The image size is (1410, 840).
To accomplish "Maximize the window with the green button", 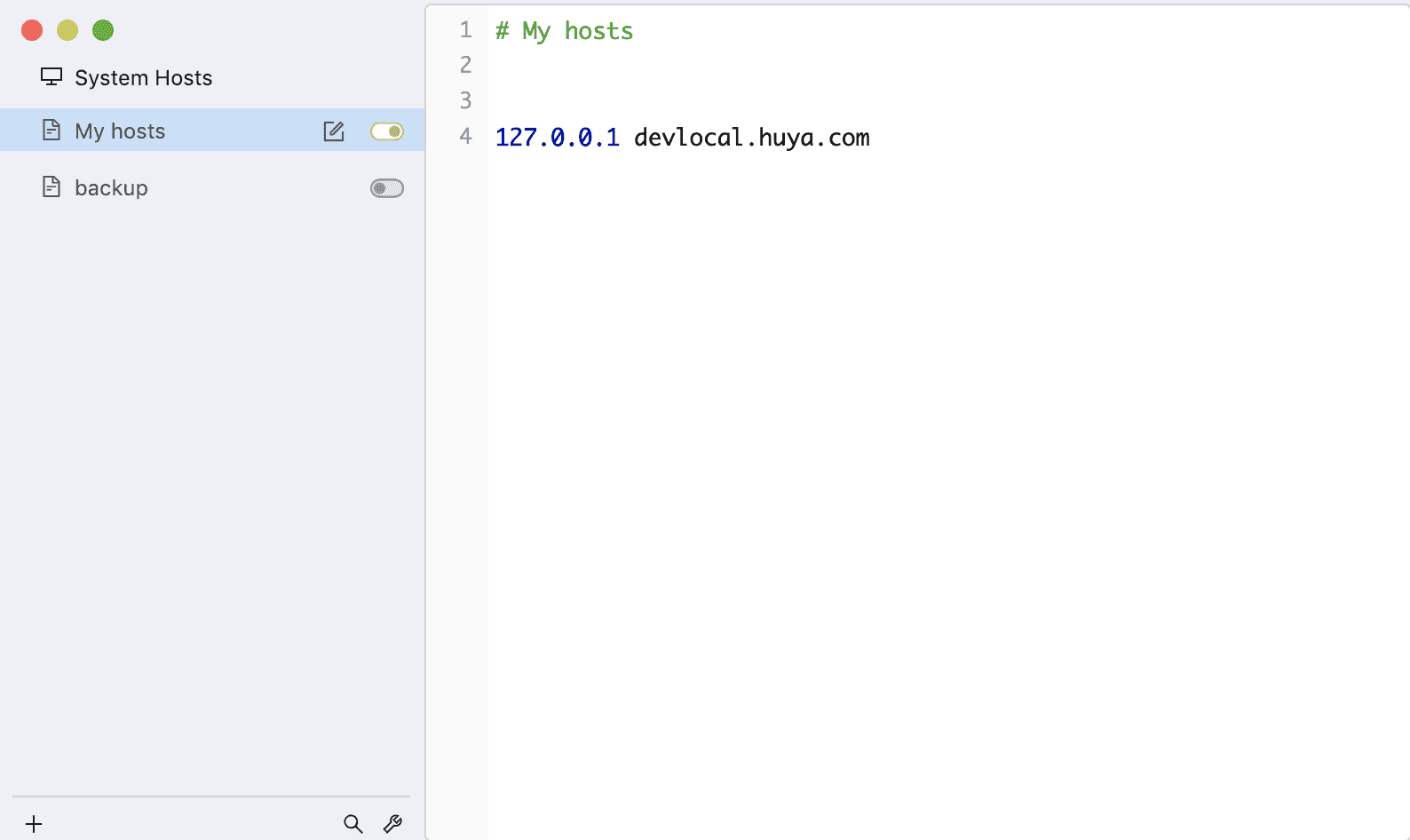I will coord(103,30).
